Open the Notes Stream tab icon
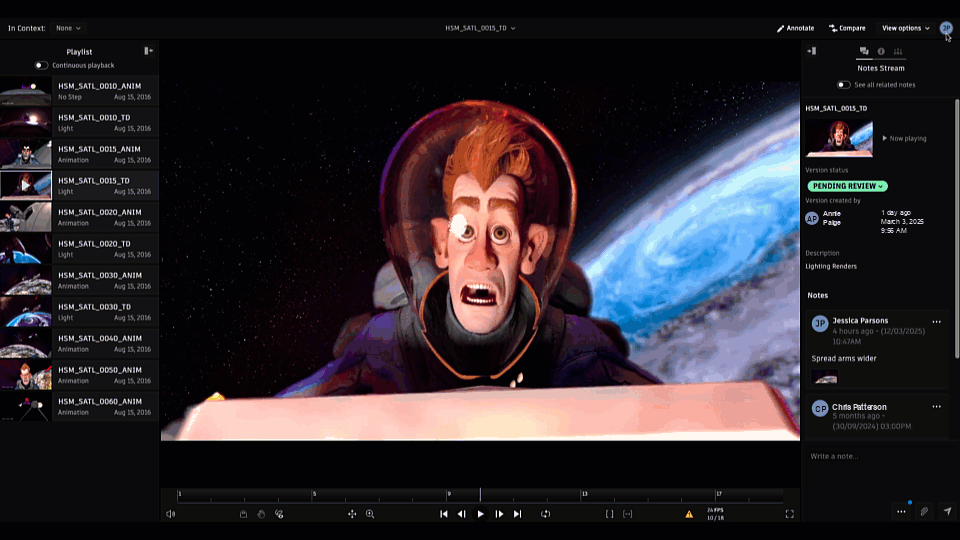960x540 pixels. coord(864,51)
